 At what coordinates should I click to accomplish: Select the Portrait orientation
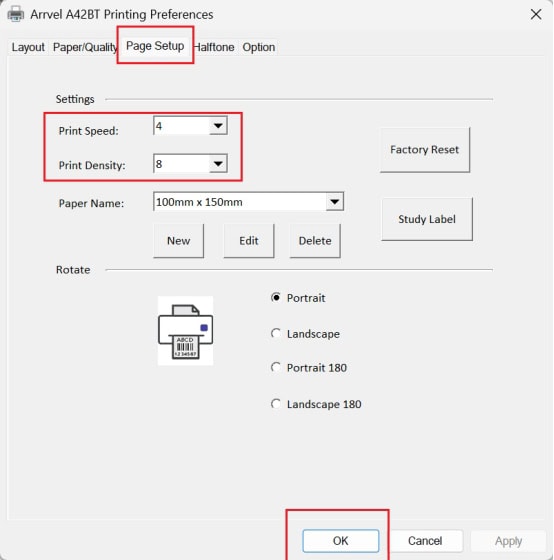coord(276,298)
